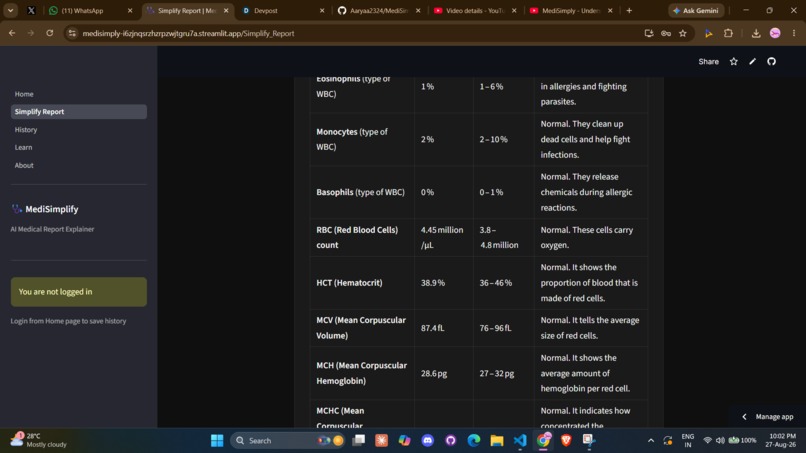Open the 10:02 PM clock and calendar
Viewport: 806px width, 453px height.
point(780,440)
